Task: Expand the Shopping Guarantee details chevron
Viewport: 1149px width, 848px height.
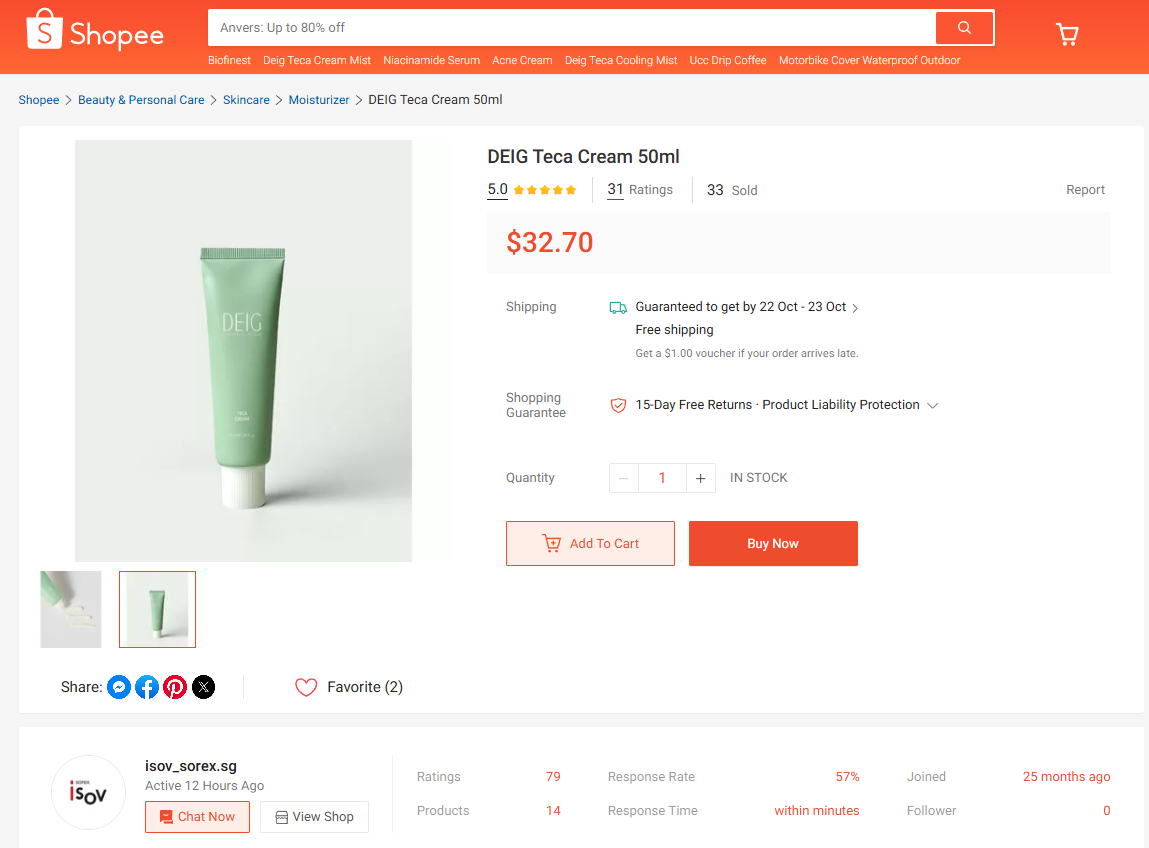Action: tap(933, 405)
